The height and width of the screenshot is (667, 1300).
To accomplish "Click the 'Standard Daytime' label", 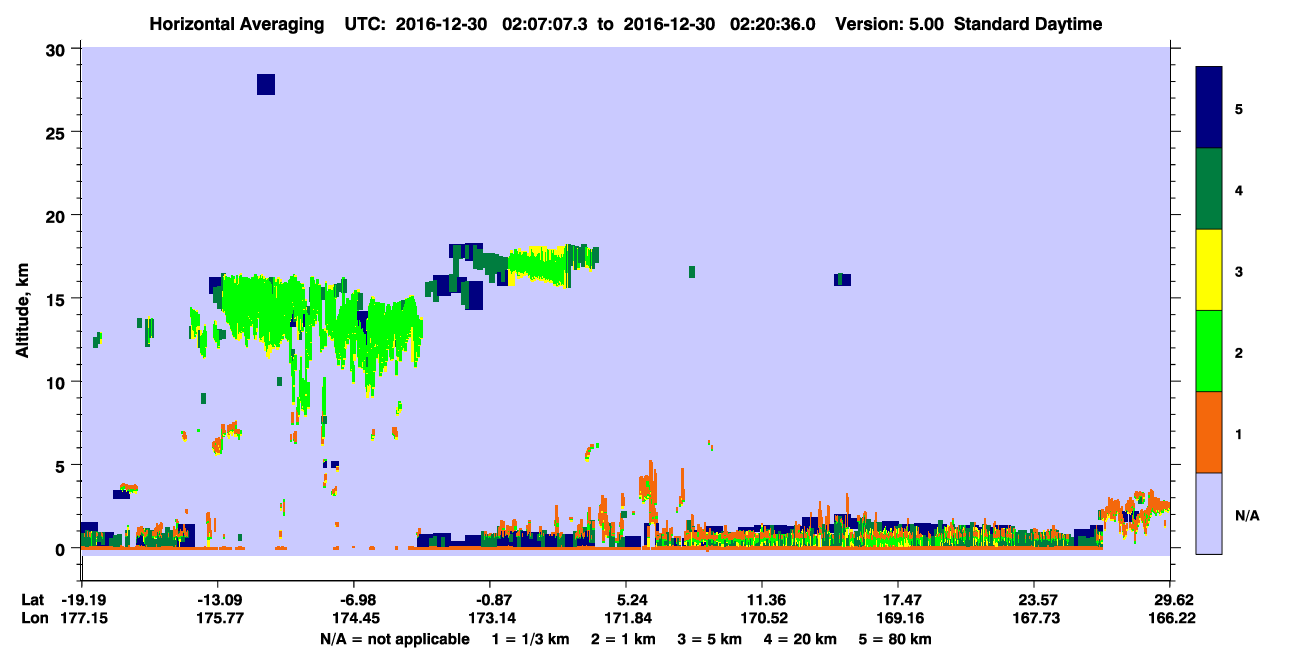I will tap(1028, 24).
